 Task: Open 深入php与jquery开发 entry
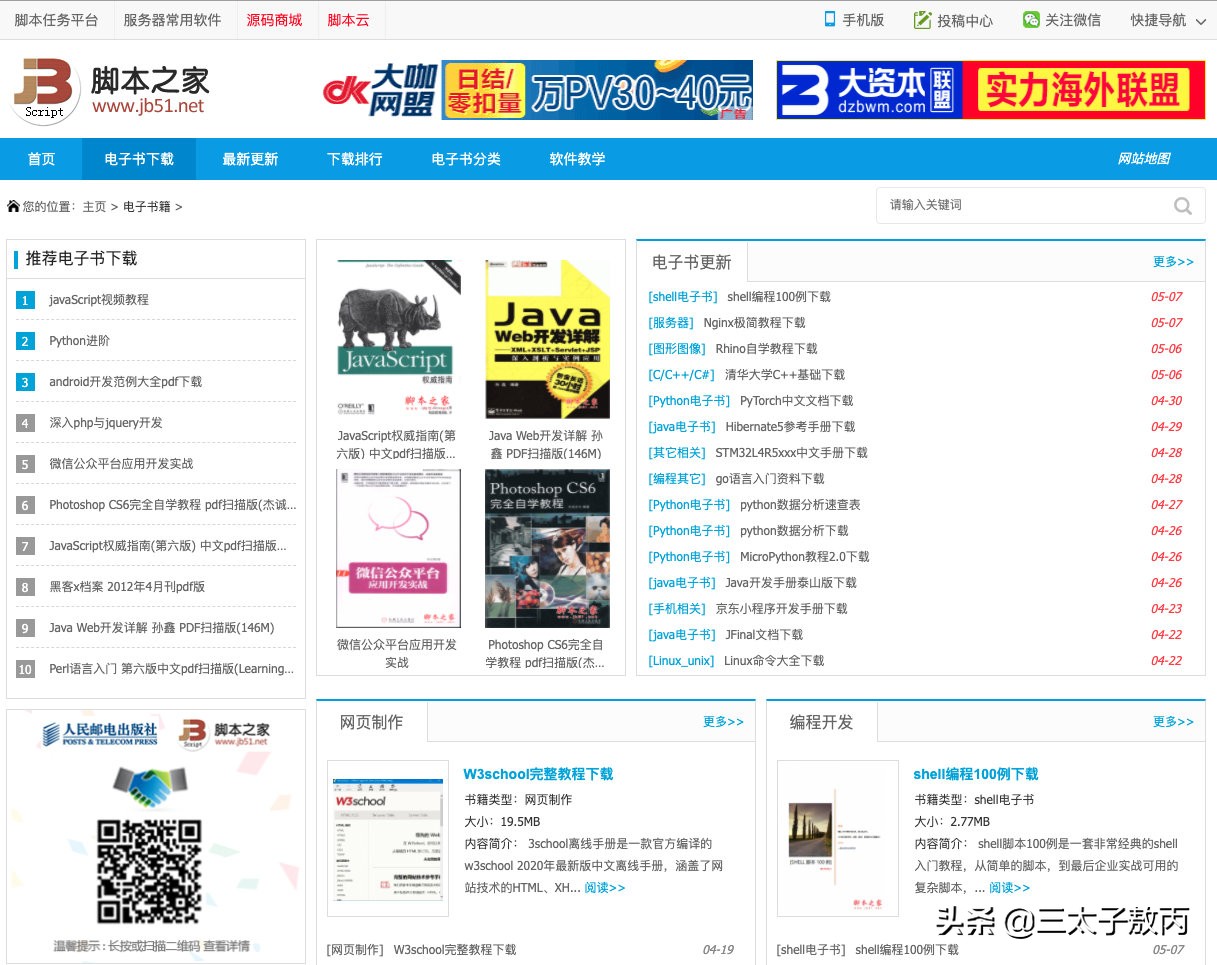pyautogui.click(x=105, y=423)
